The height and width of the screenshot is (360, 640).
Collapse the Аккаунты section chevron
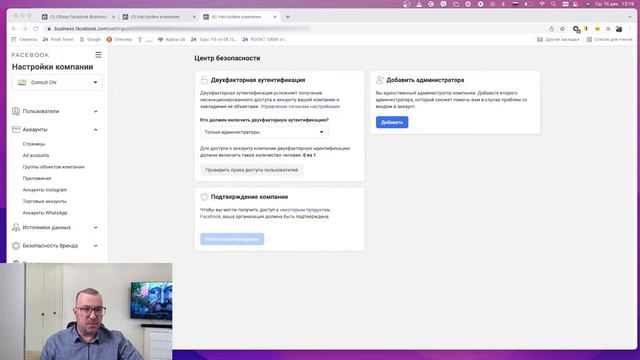point(96,130)
